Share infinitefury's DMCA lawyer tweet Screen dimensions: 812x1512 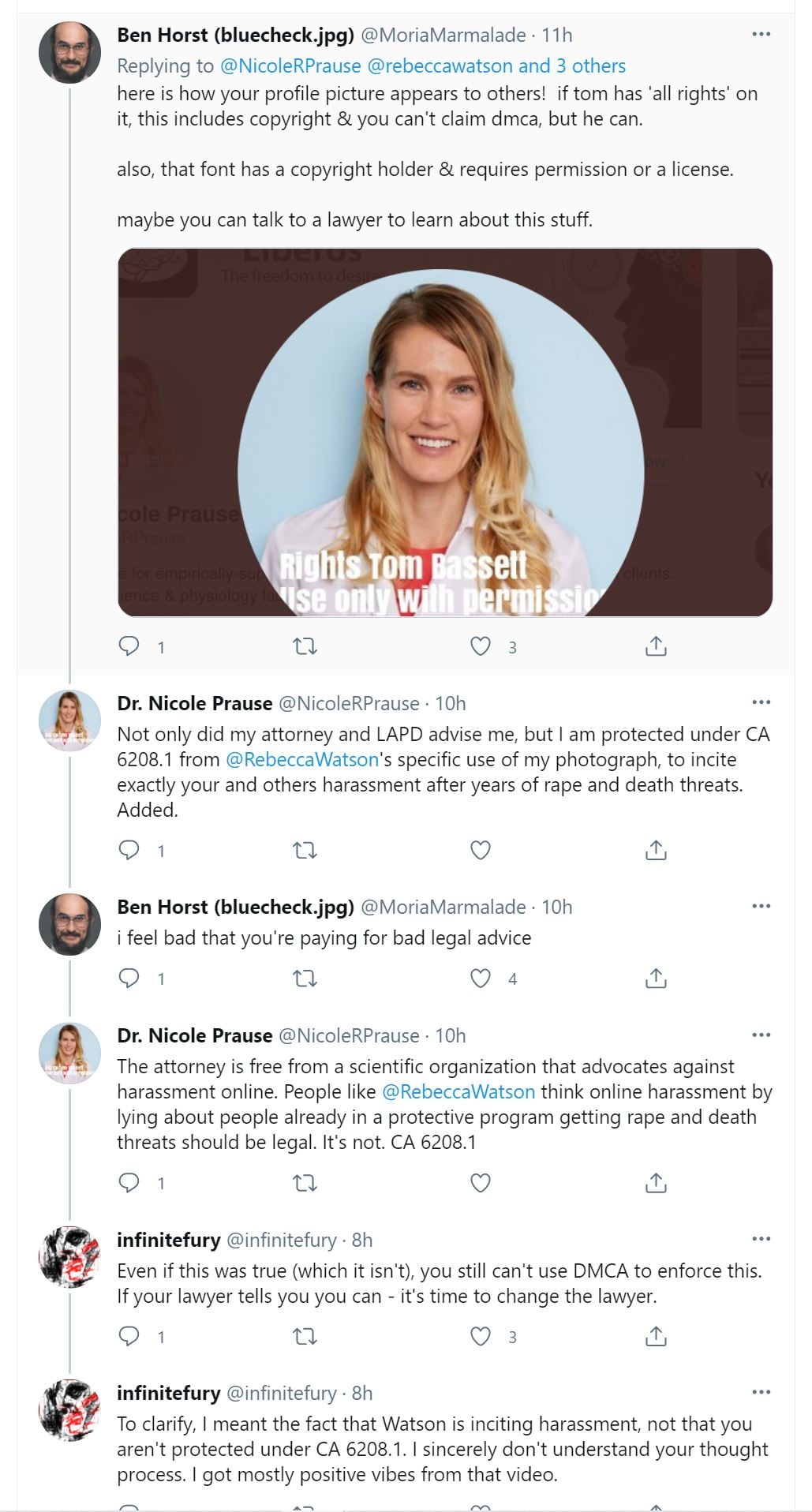click(x=656, y=1336)
